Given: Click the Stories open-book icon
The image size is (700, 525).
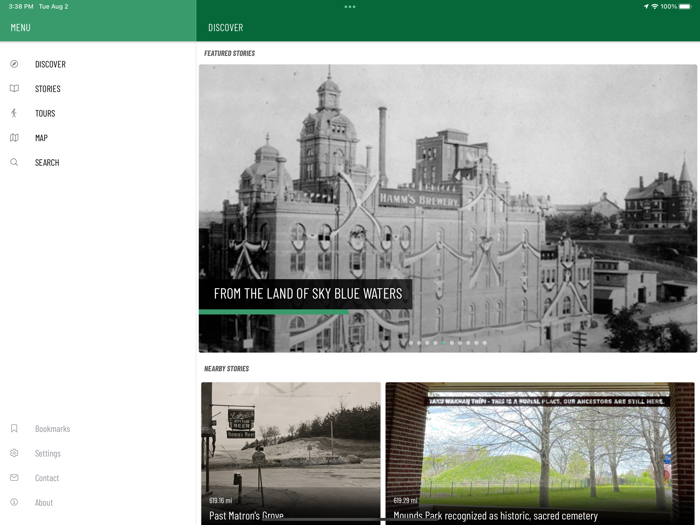Looking at the screenshot, I should (14, 88).
